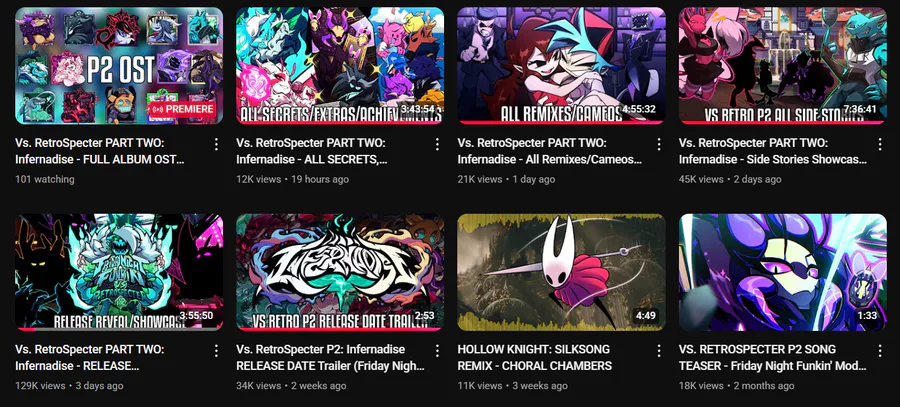
Task: Open the Infernadise release date trailer thumbnail
Action: pyautogui.click(x=340, y=272)
